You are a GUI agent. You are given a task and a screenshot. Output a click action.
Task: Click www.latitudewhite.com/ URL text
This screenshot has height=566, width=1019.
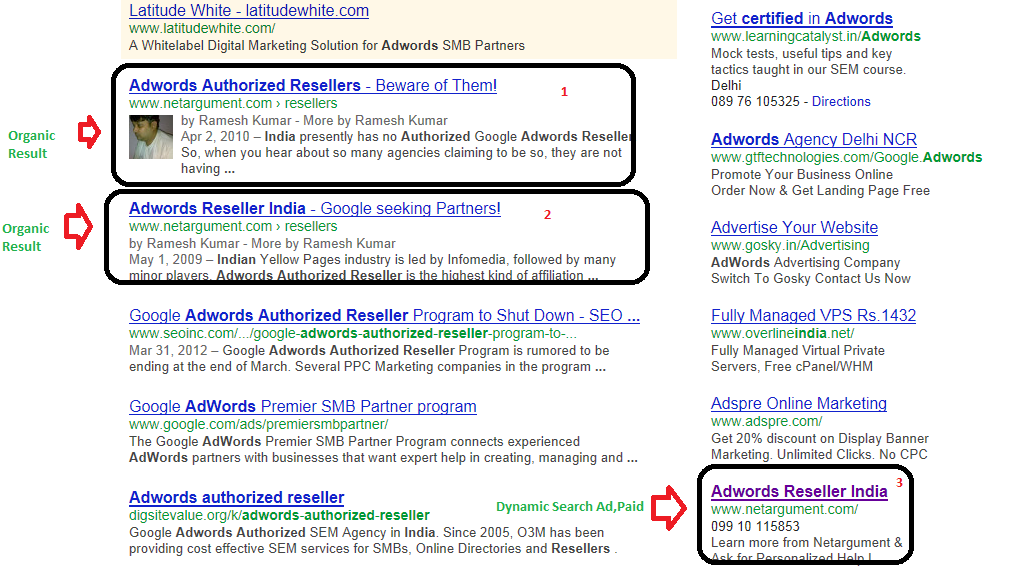202,29
